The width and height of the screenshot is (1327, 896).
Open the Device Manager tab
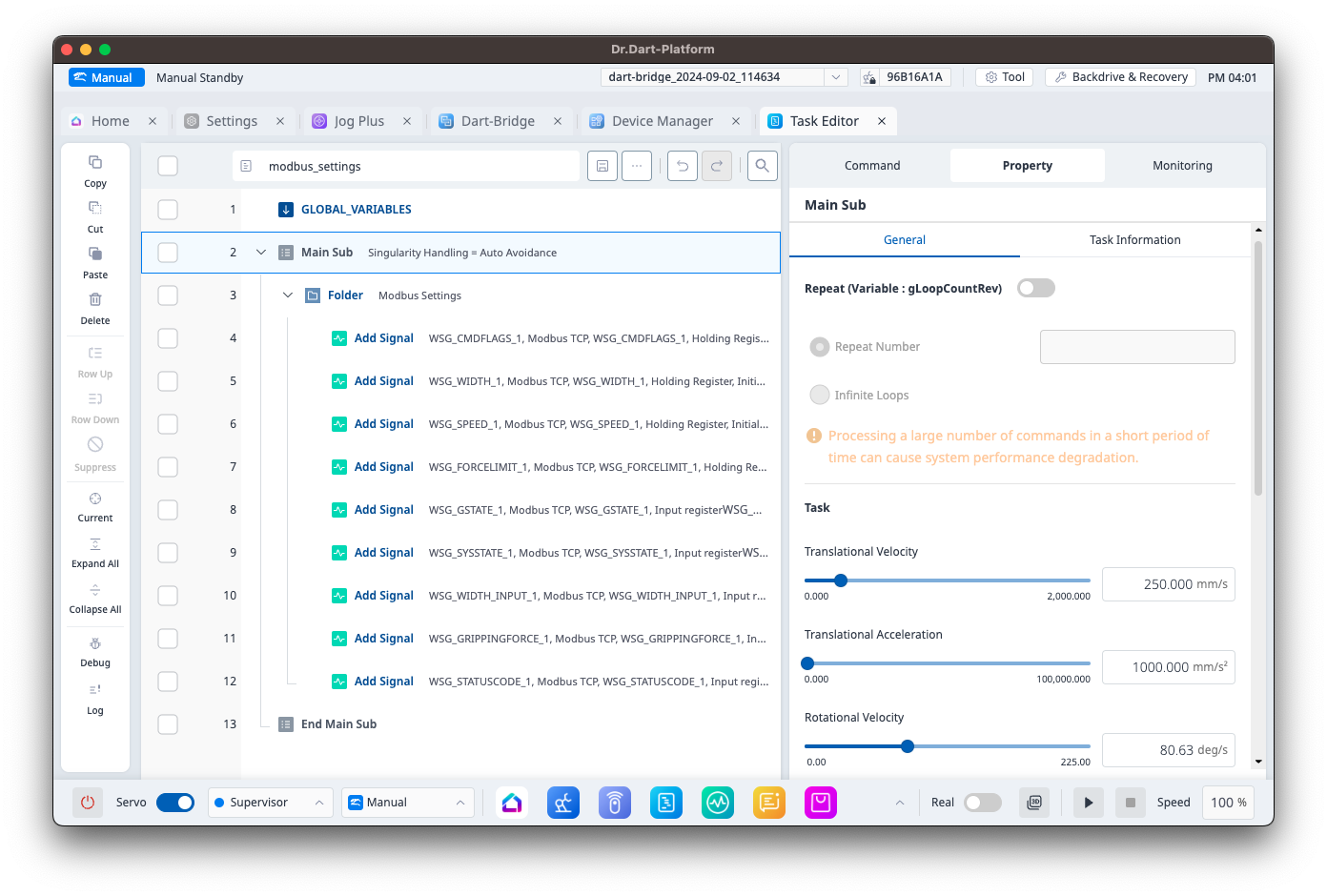(662, 121)
